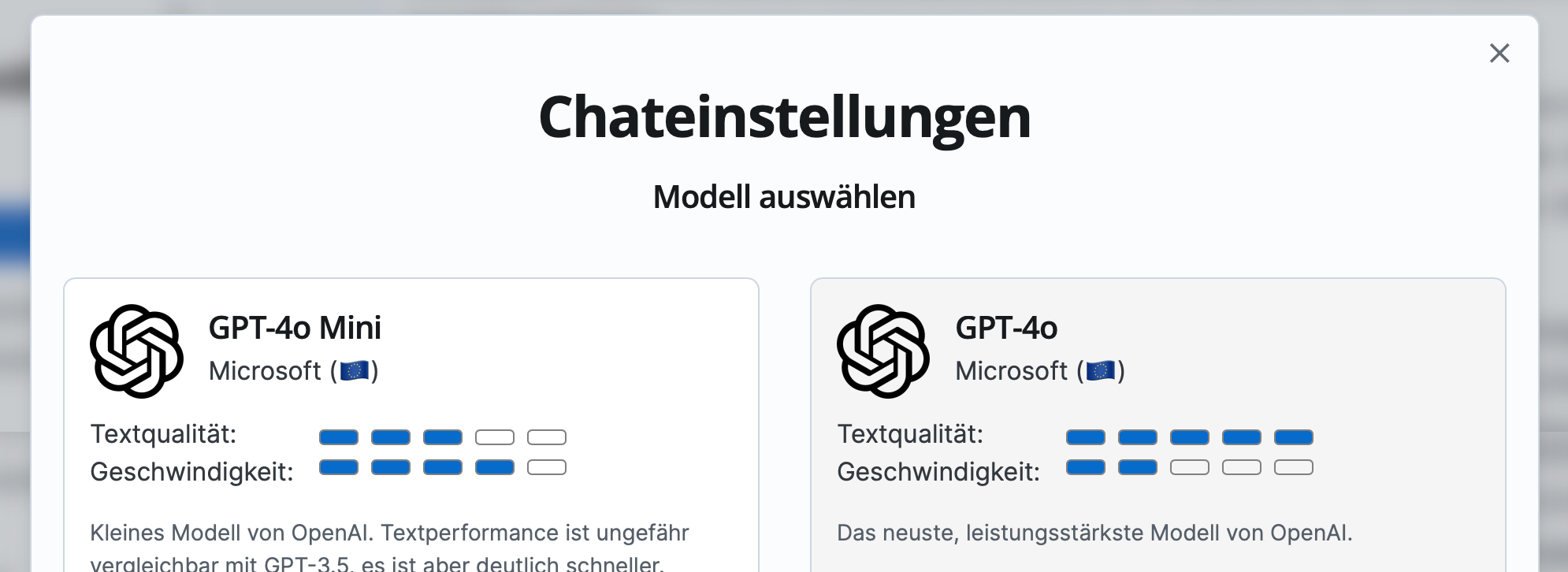Click the GPT-4o Mini title text
Viewport: 1568px width, 572px height.
pos(295,328)
